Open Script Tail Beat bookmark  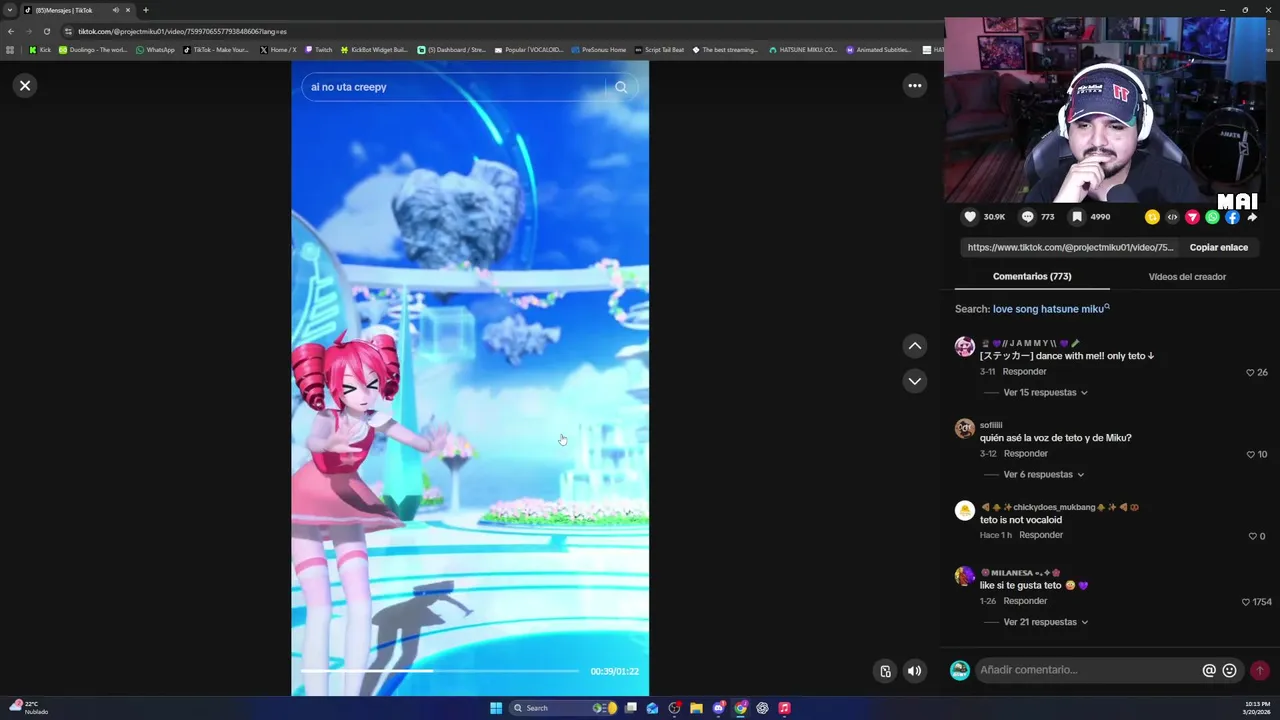point(659,49)
